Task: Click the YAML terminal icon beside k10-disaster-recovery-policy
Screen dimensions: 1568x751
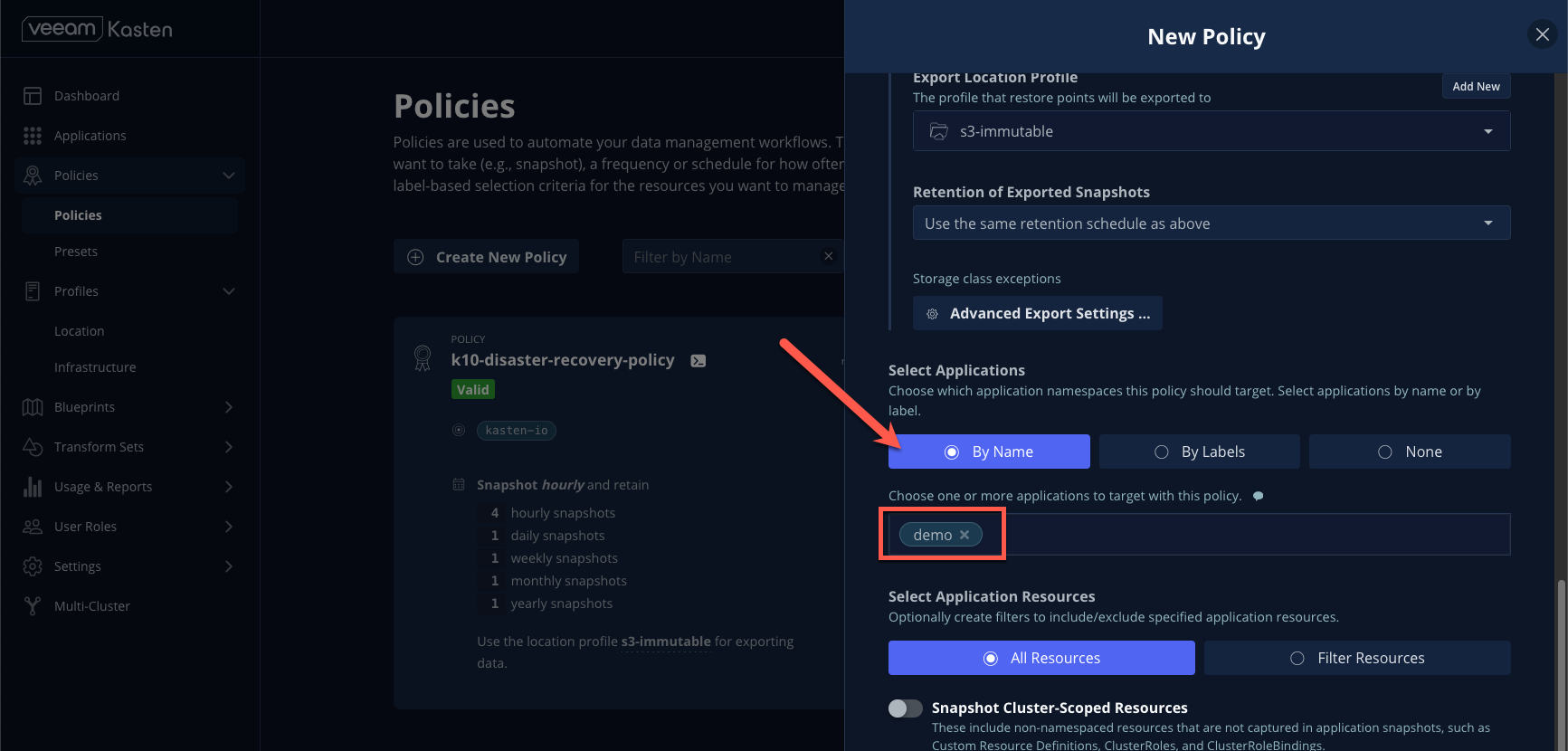Action: tap(698, 360)
